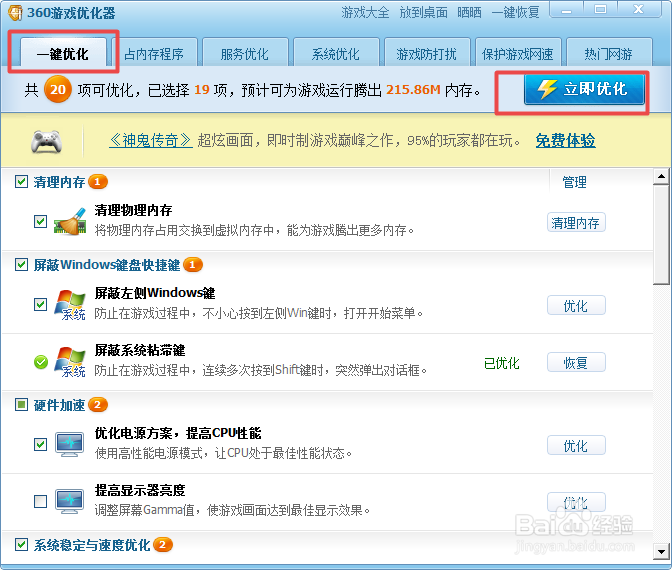Click the monitor icon beside 提高显示器亮度

pyautogui.click(x=69, y=501)
